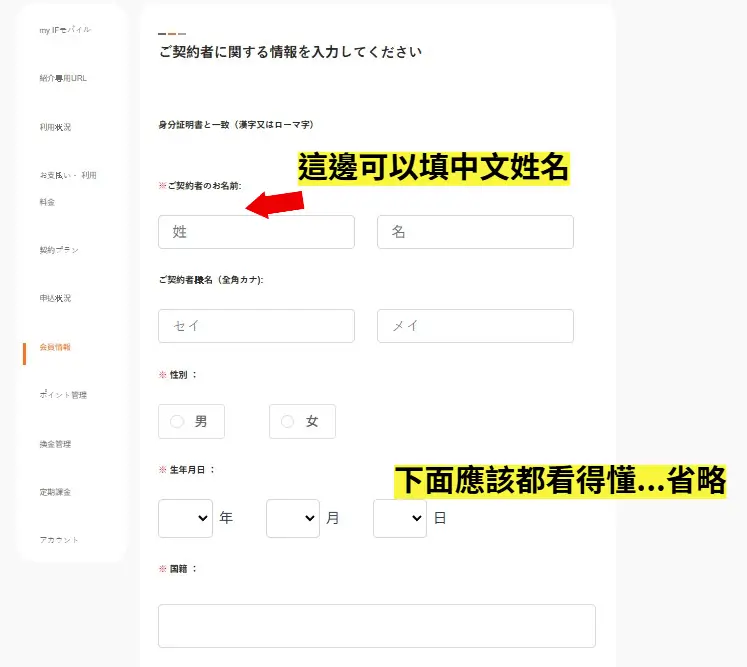Focus the 姓 surname input field
This screenshot has height=667, width=747.
(256, 232)
